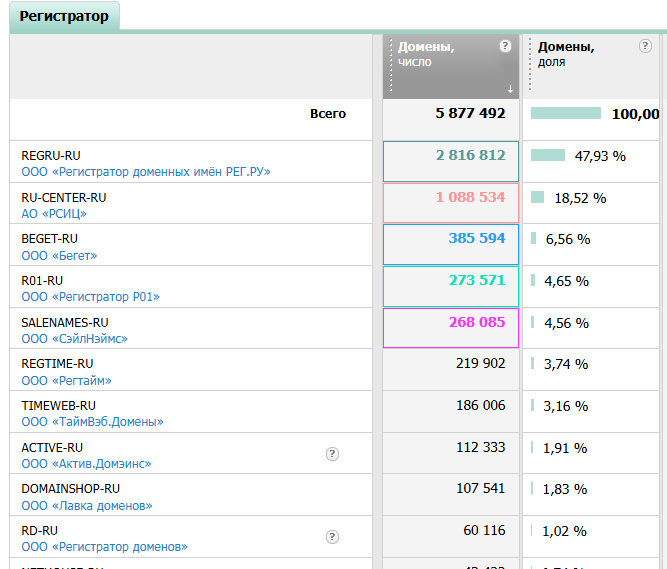Viewport: 667px width, 569px height.
Task: Open link ООО «СэйлНэймс»
Action: point(74,339)
